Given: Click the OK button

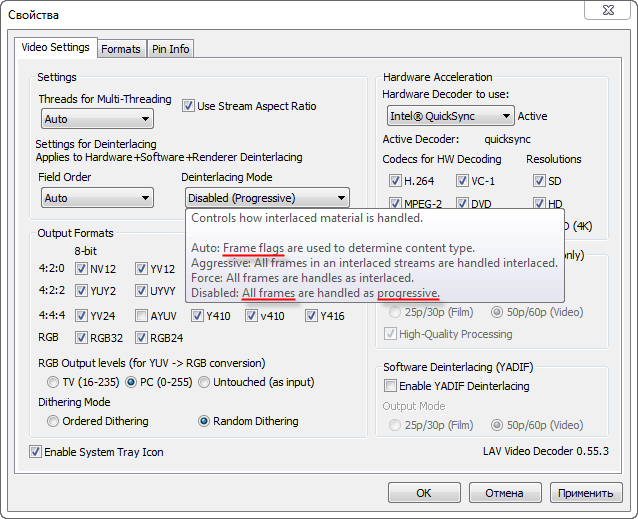Looking at the screenshot, I should (424, 493).
